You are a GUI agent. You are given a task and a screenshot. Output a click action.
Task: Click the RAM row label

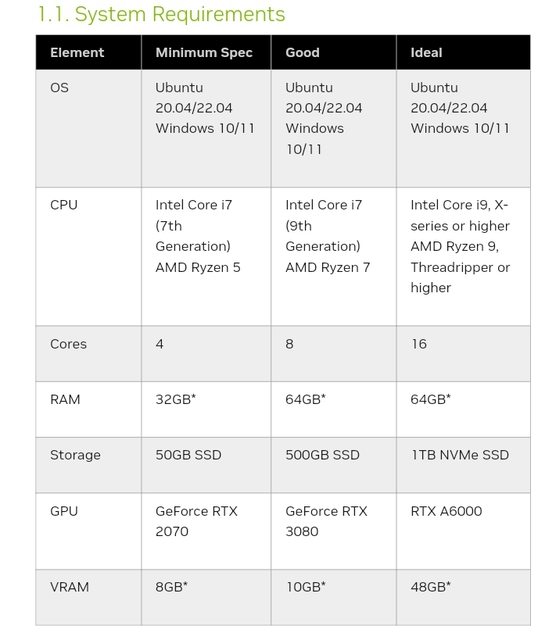click(65, 400)
